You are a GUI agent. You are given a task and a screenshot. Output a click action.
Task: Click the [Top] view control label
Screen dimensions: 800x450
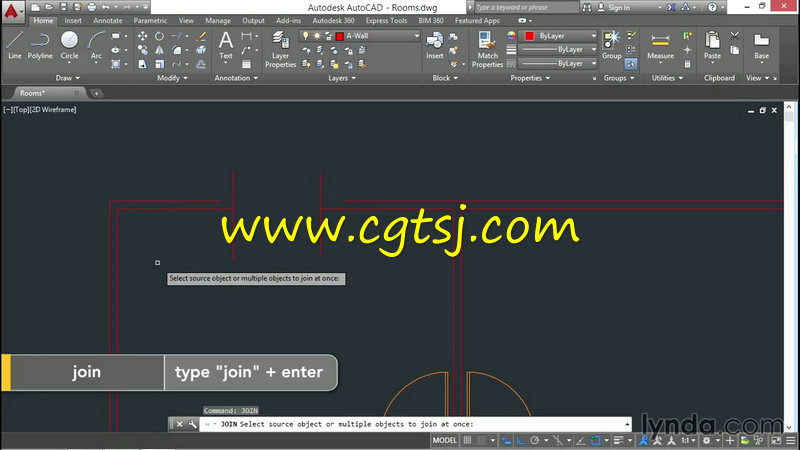click(x=21, y=109)
